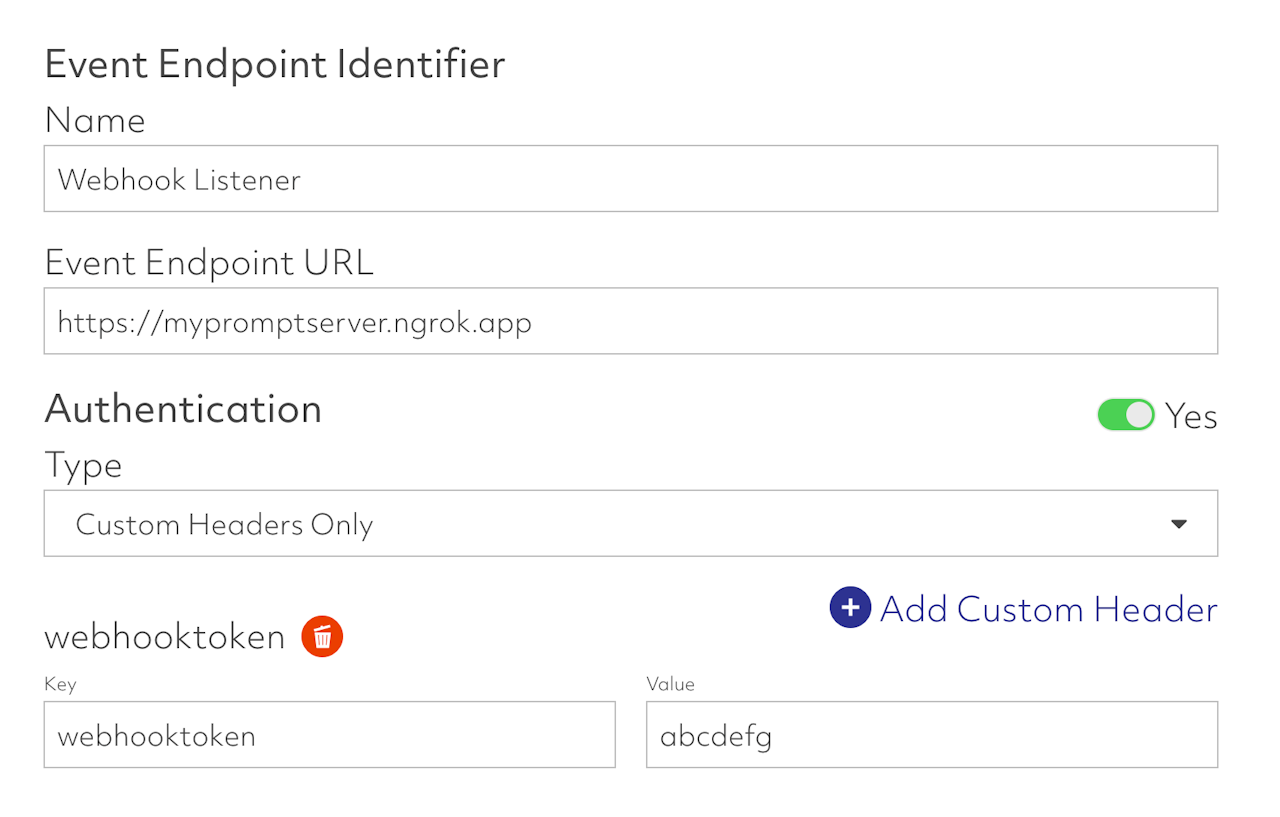Click the small 'Key' label
The image size is (1280, 817).
pyautogui.click(x=60, y=685)
